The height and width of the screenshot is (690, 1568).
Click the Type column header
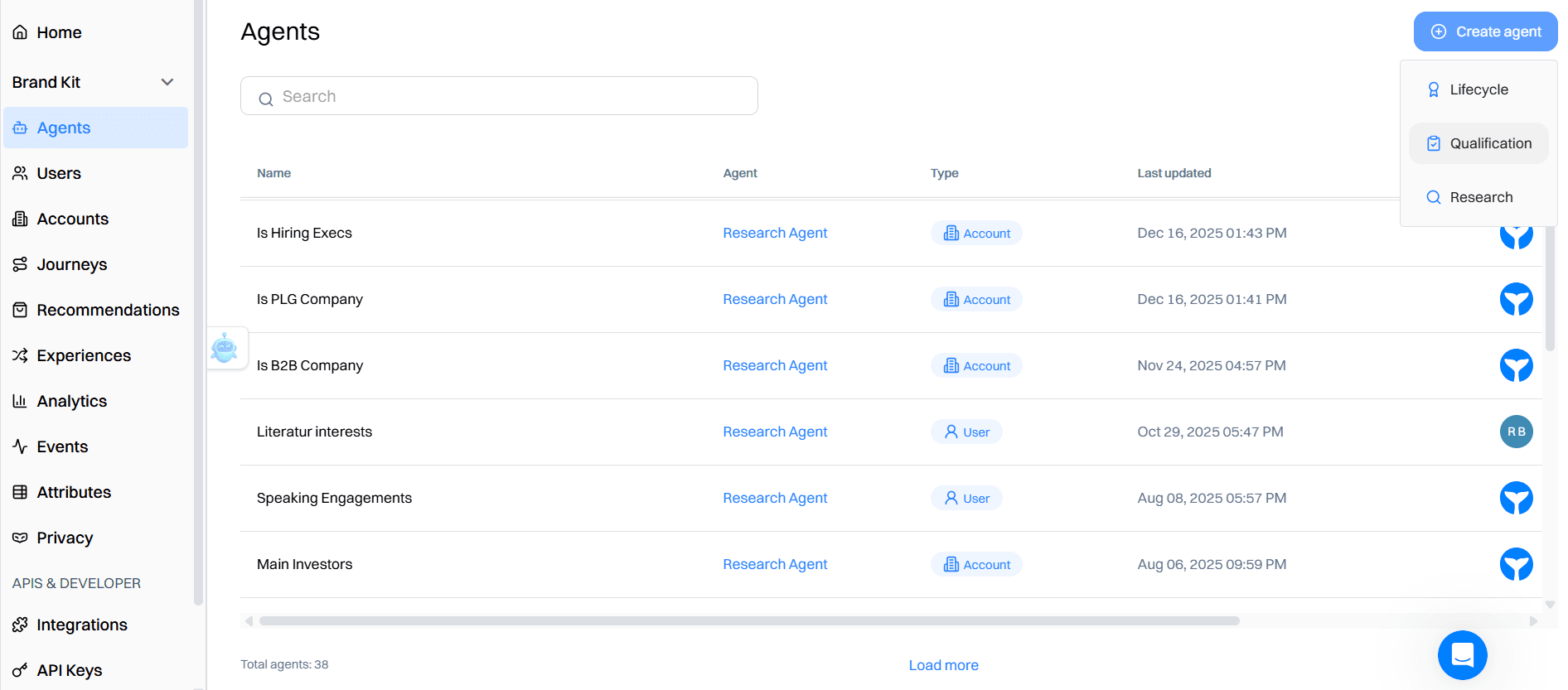944,173
